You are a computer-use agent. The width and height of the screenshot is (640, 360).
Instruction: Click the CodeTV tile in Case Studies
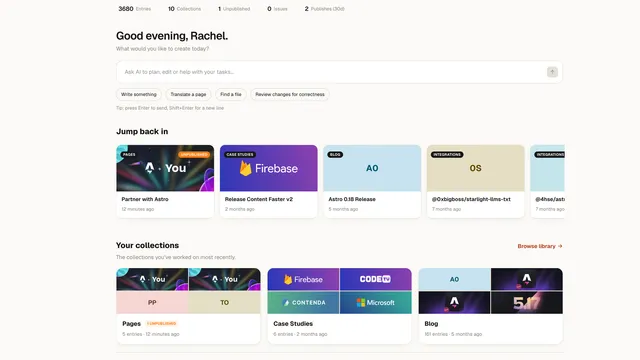pyautogui.click(x=376, y=279)
